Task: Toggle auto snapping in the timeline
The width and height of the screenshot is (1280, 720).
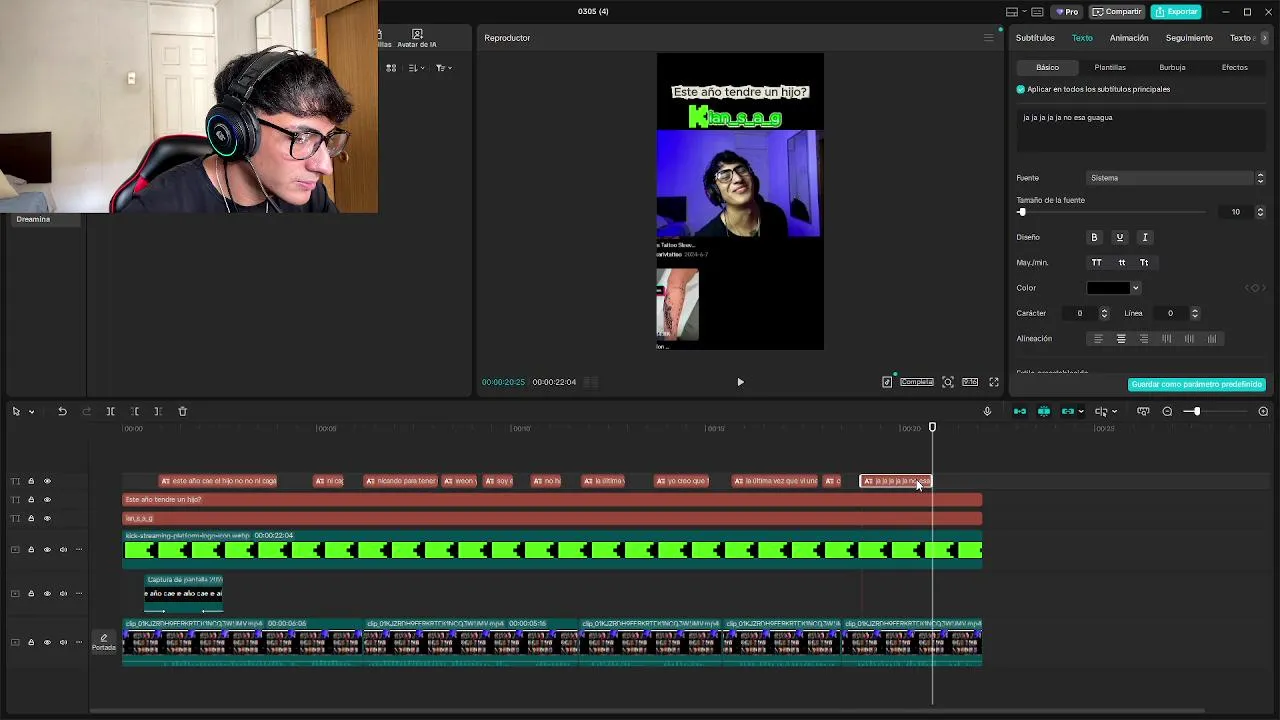Action: pyautogui.click(x=1044, y=411)
